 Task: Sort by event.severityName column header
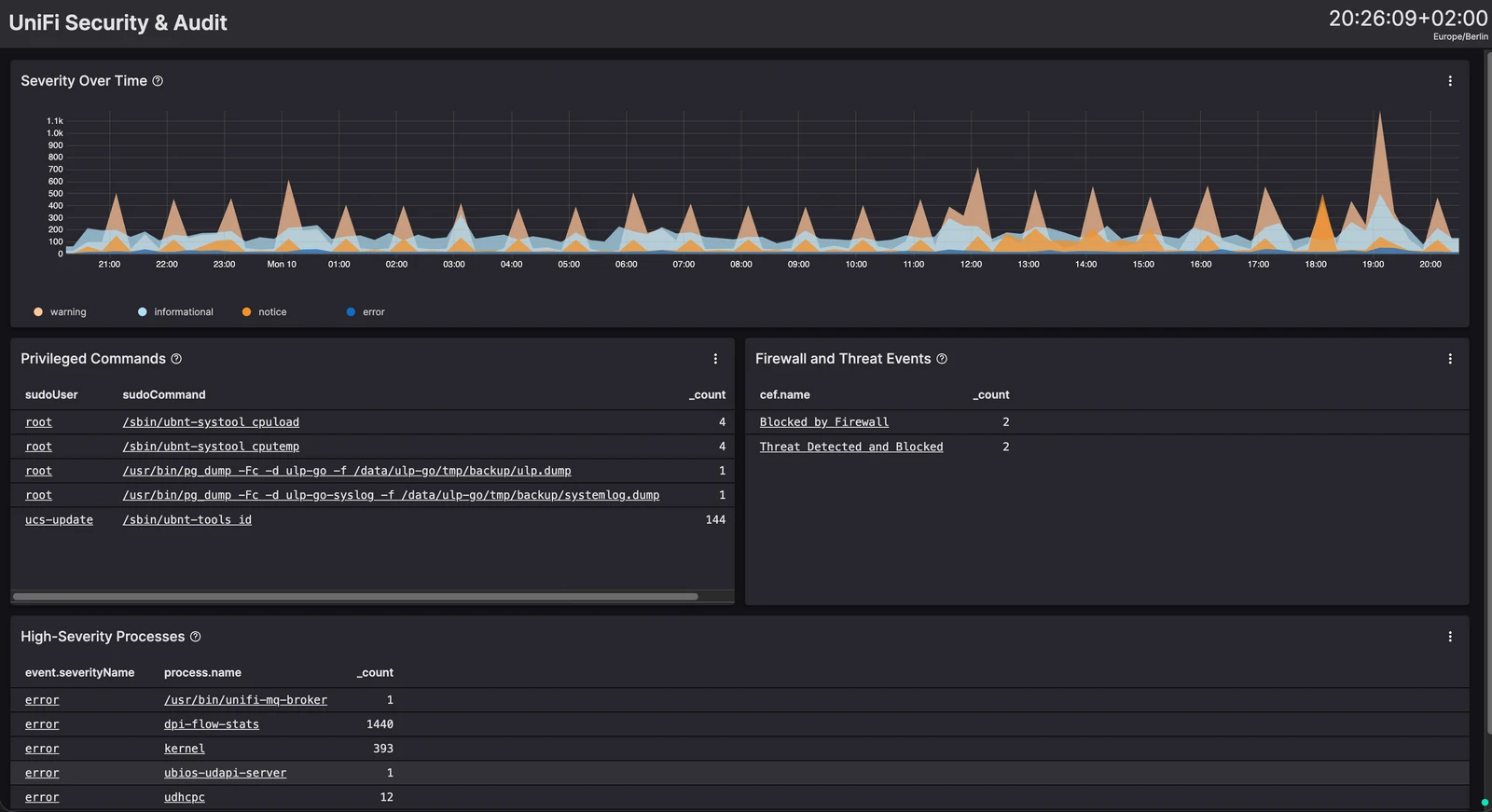pos(80,673)
